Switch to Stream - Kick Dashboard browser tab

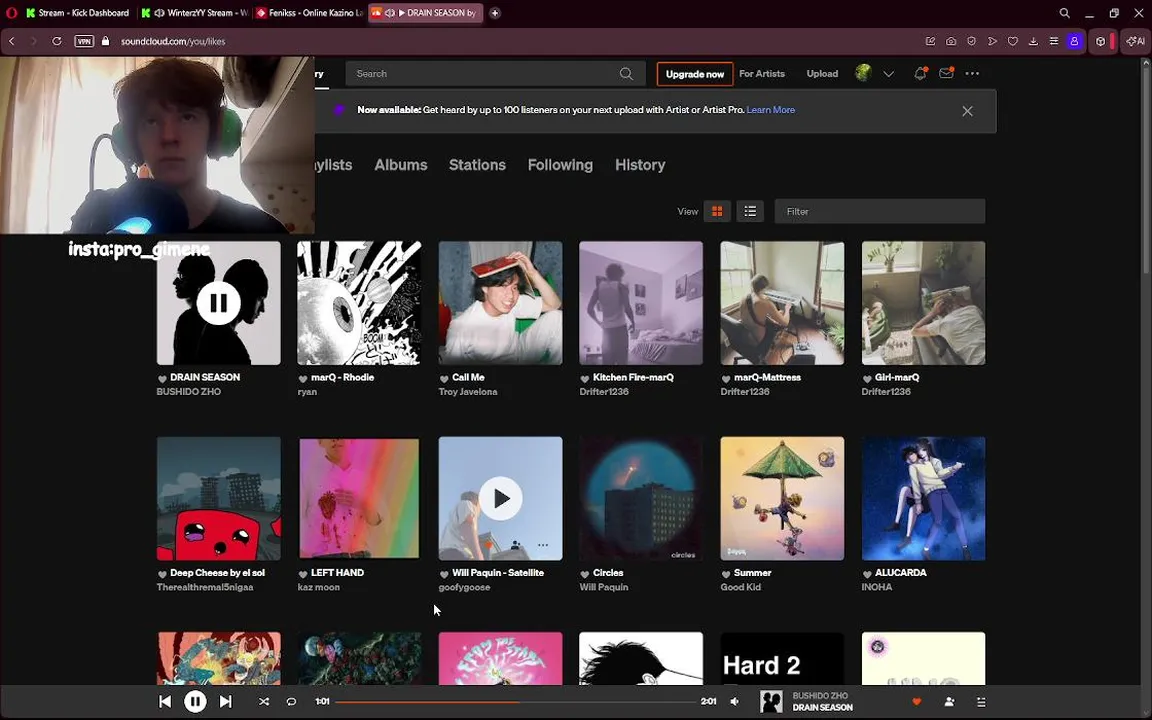click(x=79, y=12)
